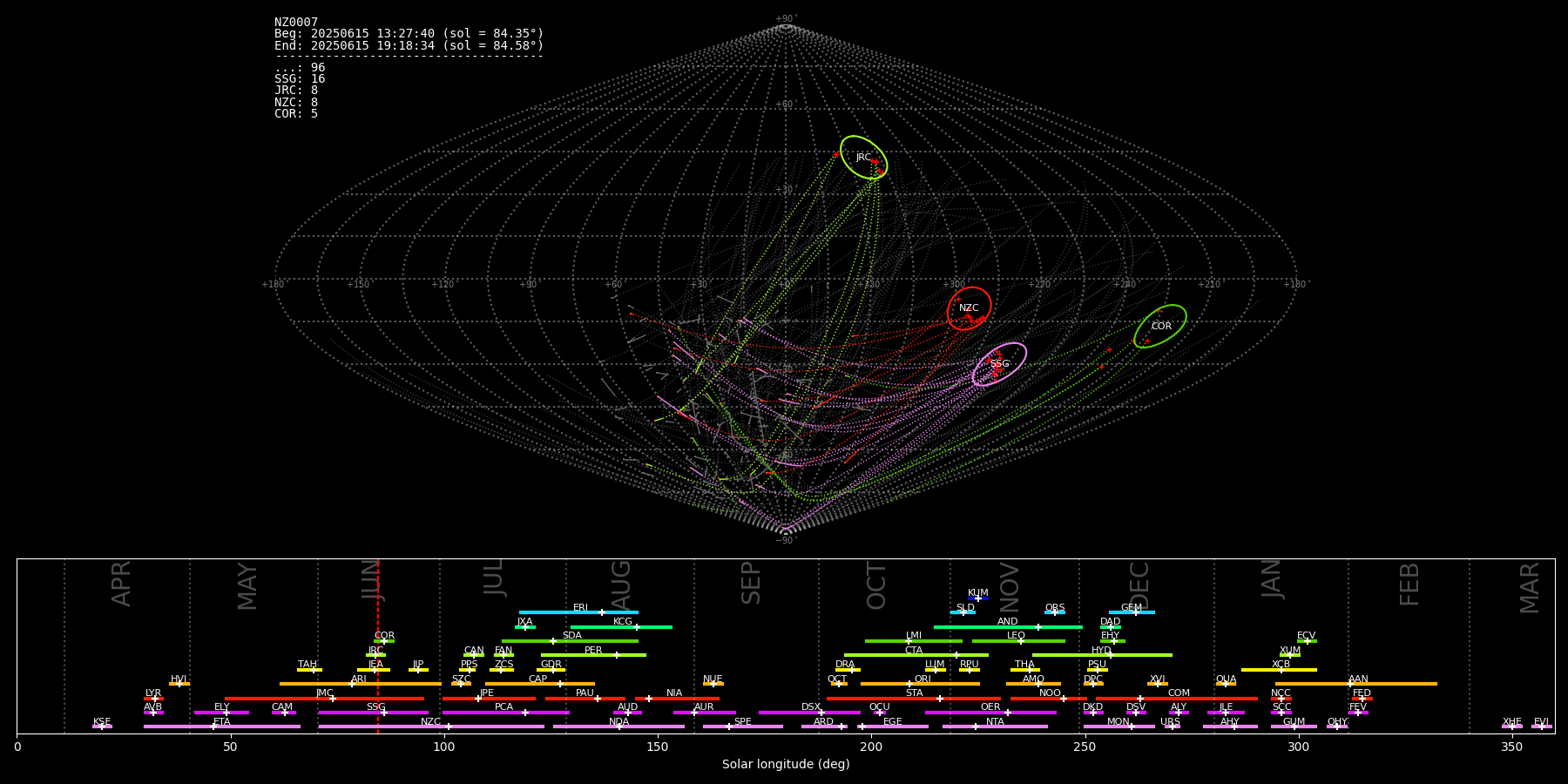Click the ERI cyan shower bar
Screen dimensions: 1568x784
pos(578,612)
